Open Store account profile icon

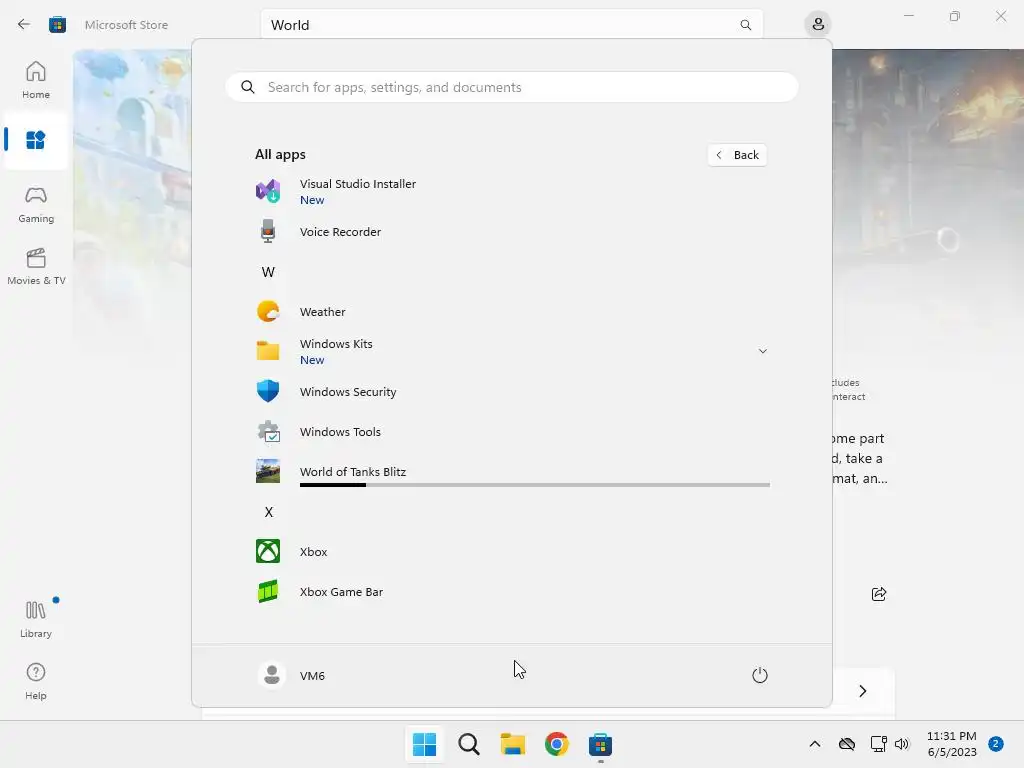(818, 25)
